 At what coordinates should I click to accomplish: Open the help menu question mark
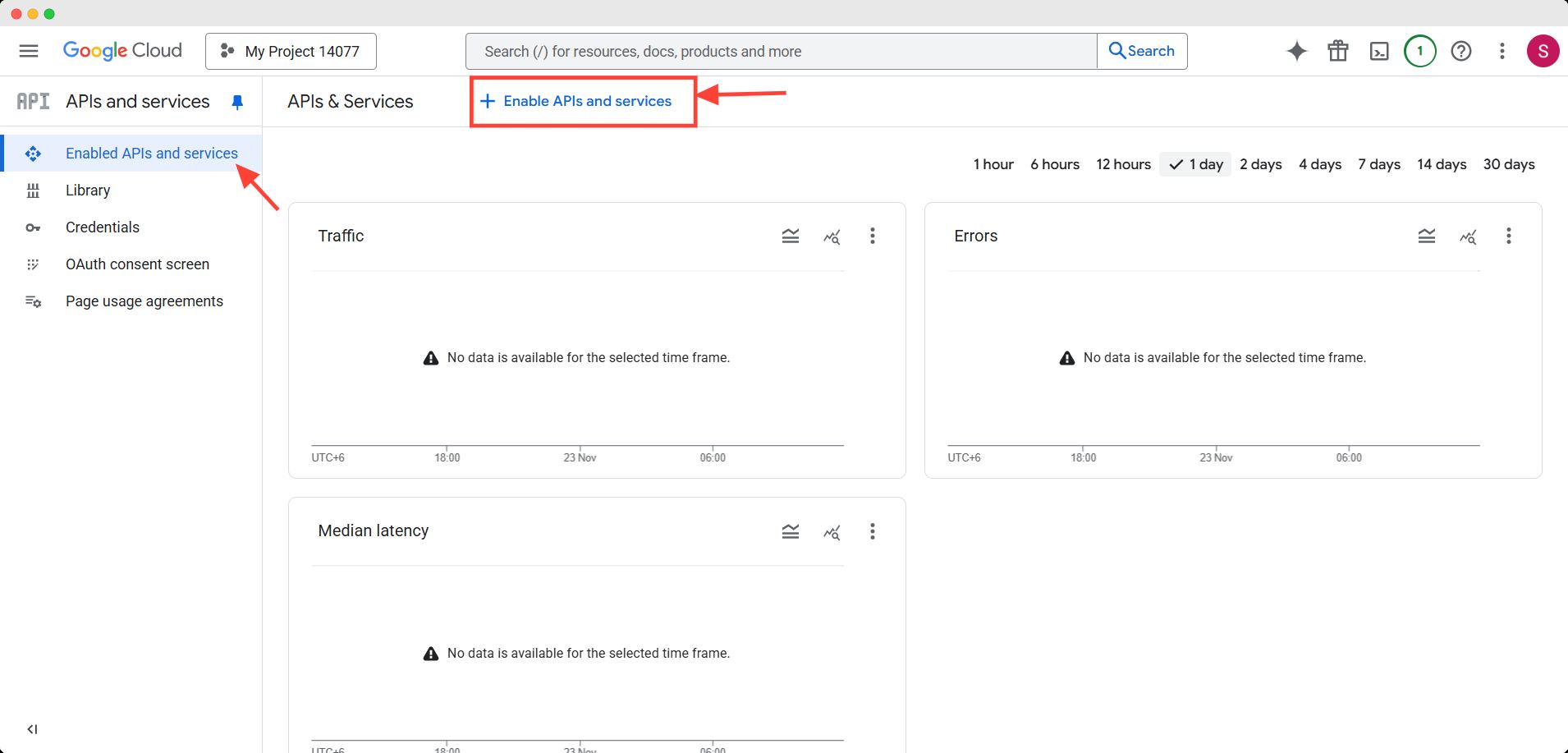point(1461,50)
